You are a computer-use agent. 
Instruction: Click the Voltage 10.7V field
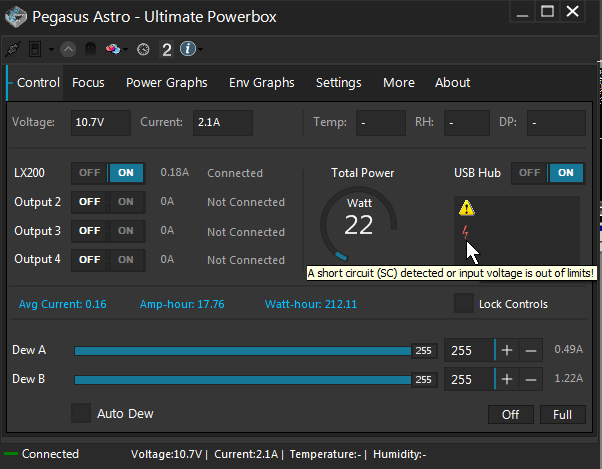click(101, 122)
